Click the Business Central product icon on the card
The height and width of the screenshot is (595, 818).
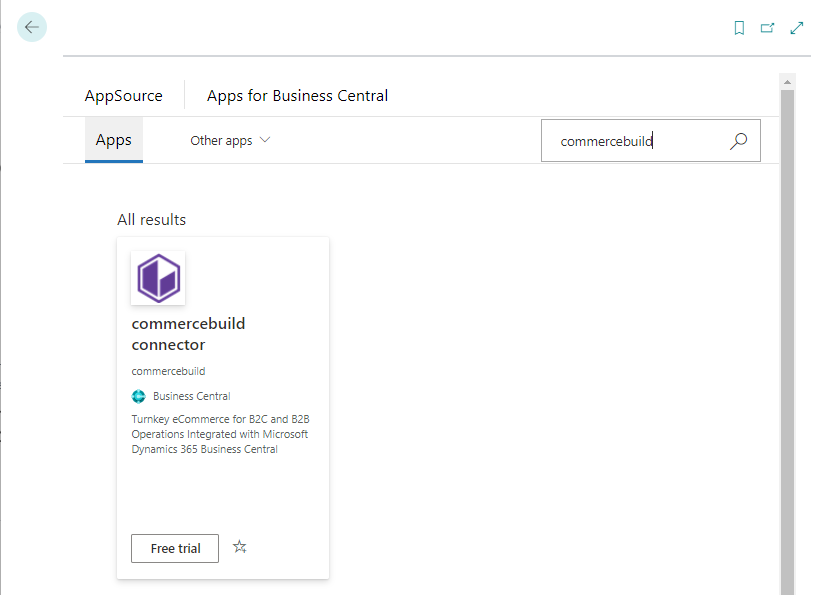click(x=139, y=396)
